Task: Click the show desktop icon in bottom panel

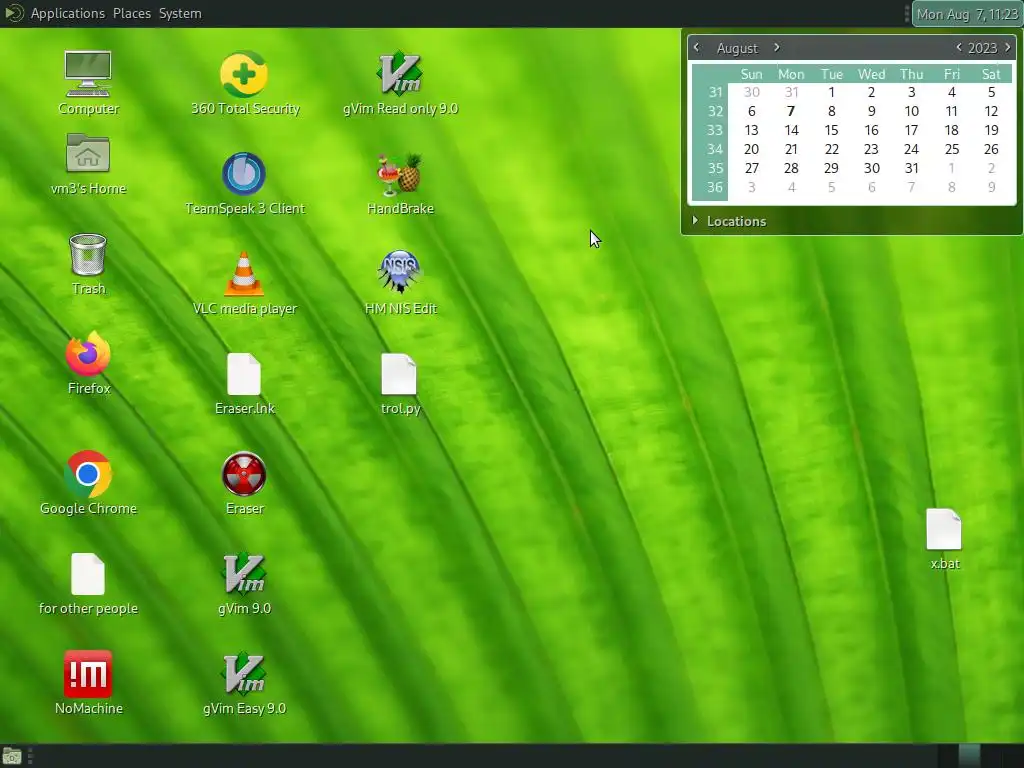Action: [x=12, y=756]
